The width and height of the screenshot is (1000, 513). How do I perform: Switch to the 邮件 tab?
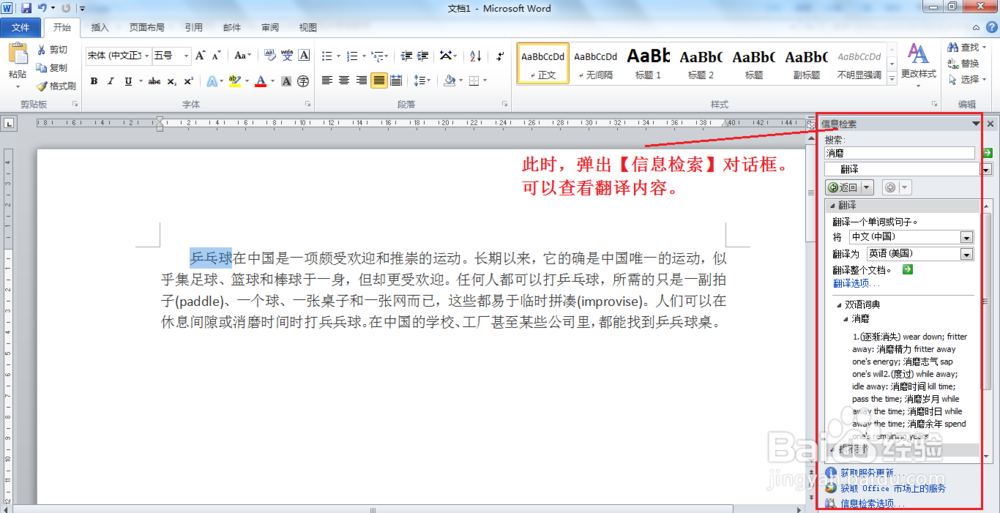232,27
